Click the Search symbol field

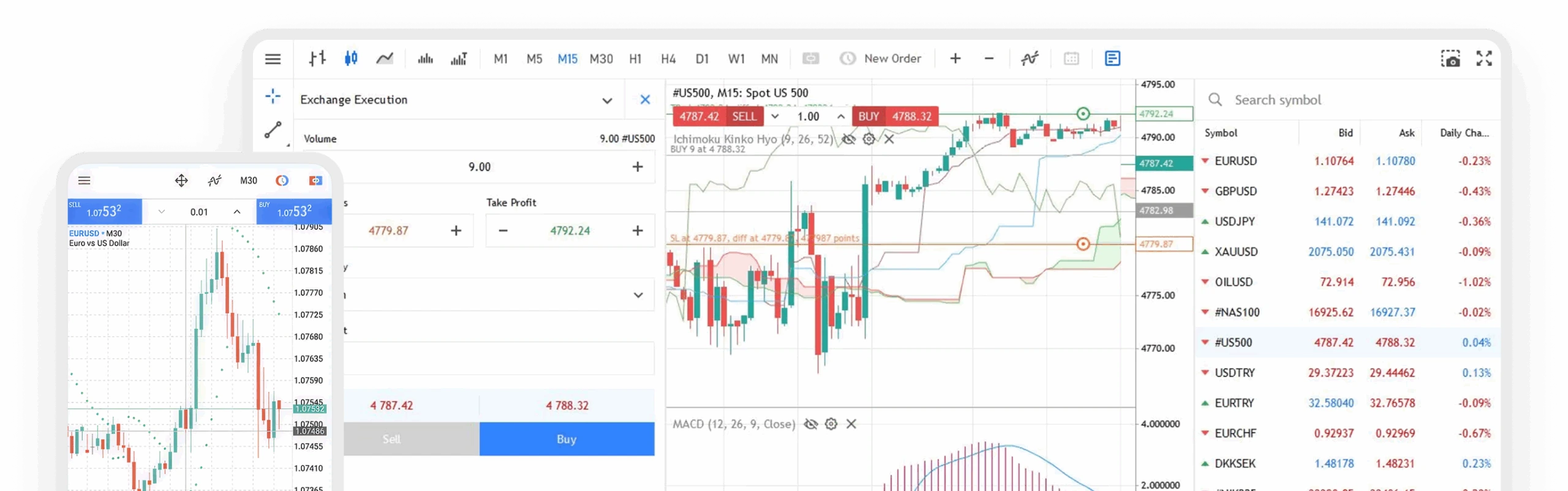(x=1347, y=100)
